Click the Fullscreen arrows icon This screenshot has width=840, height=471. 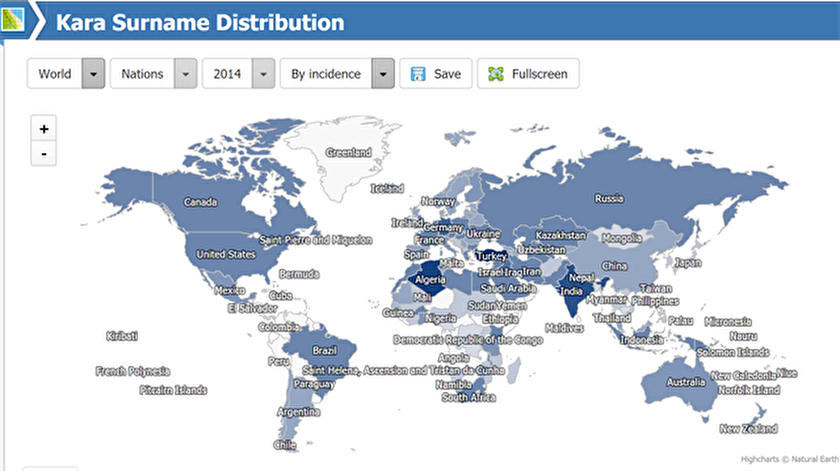point(496,74)
